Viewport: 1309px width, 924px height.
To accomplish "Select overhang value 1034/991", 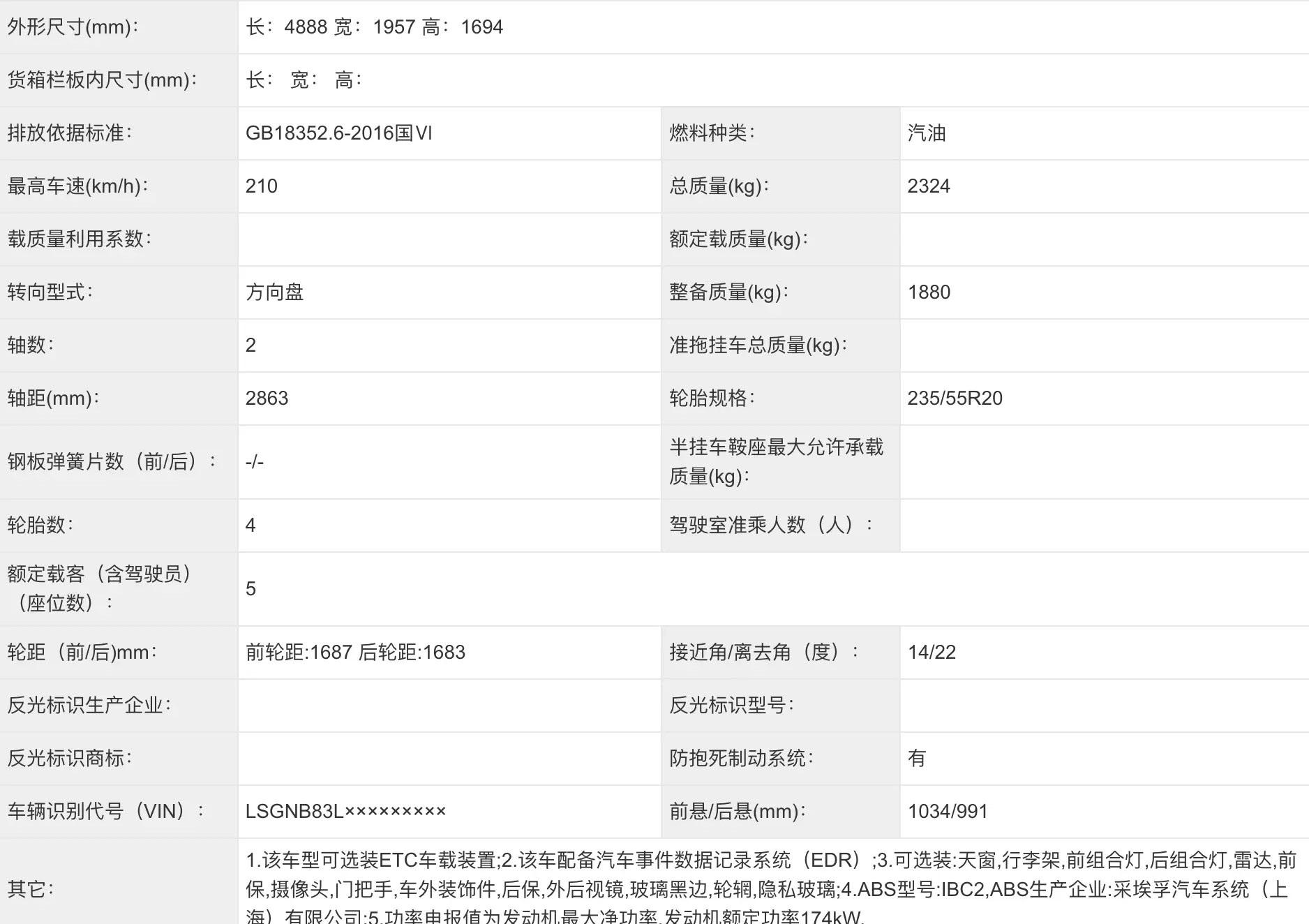I will point(948,812).
